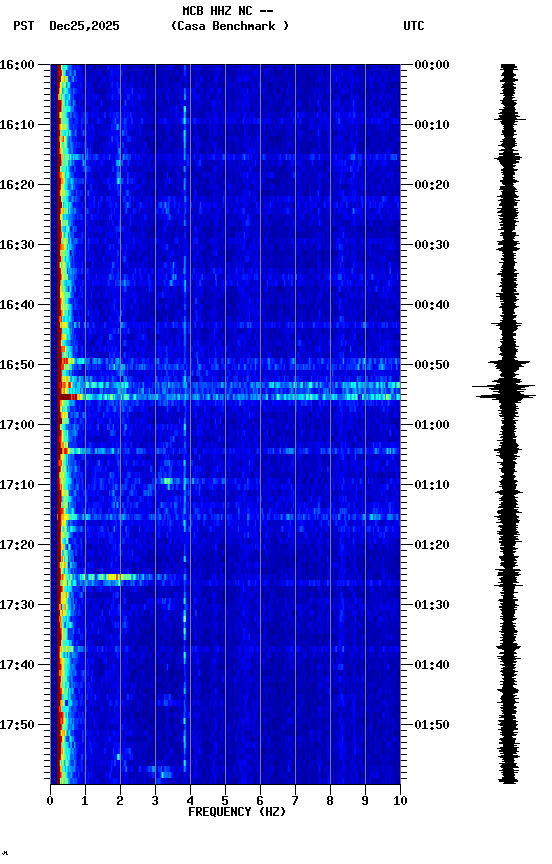Click the 00:10 UTC time label
The height and width of the screenshot is (864, 552).
click(x=432, y=125)
